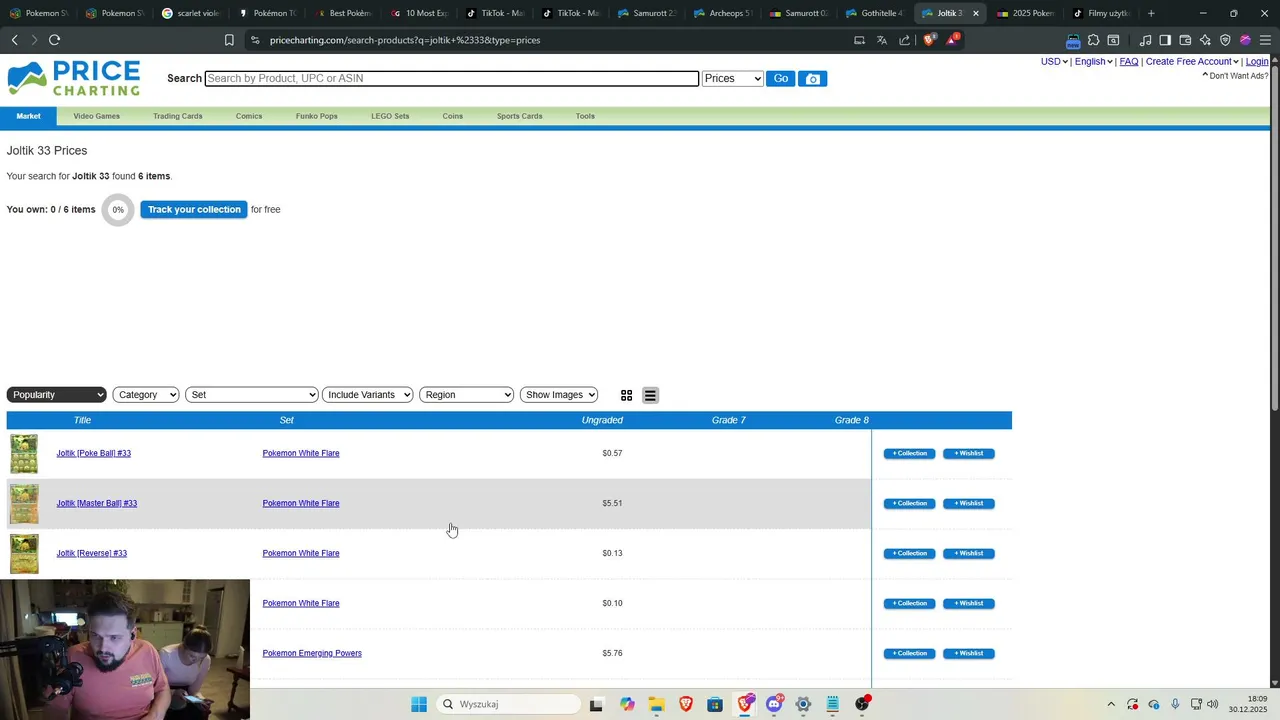Open the Show Images dropdown
This screenshot has width=1280, height=720.
click(x=559, y=395)
